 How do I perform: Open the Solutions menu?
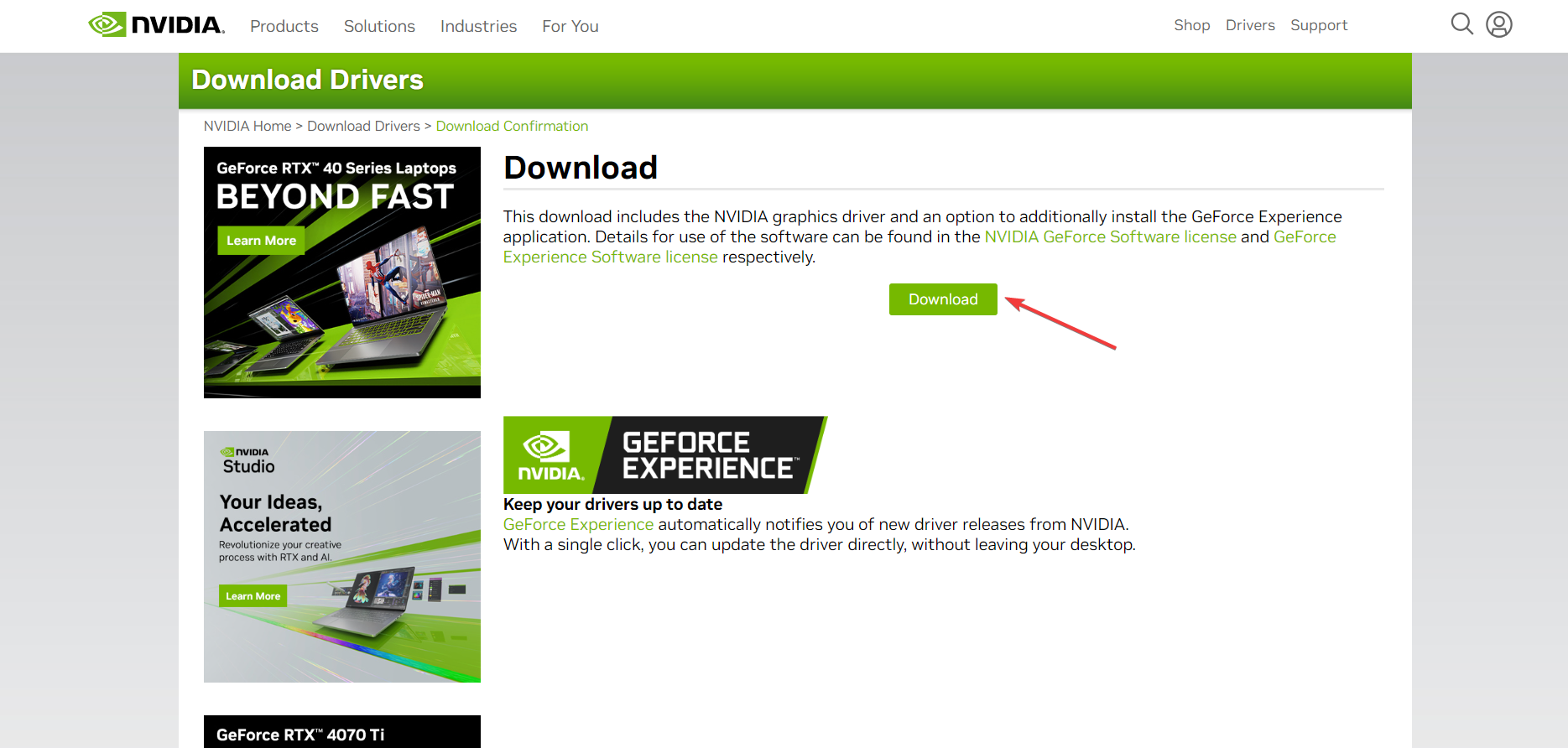tap(379, 26)
